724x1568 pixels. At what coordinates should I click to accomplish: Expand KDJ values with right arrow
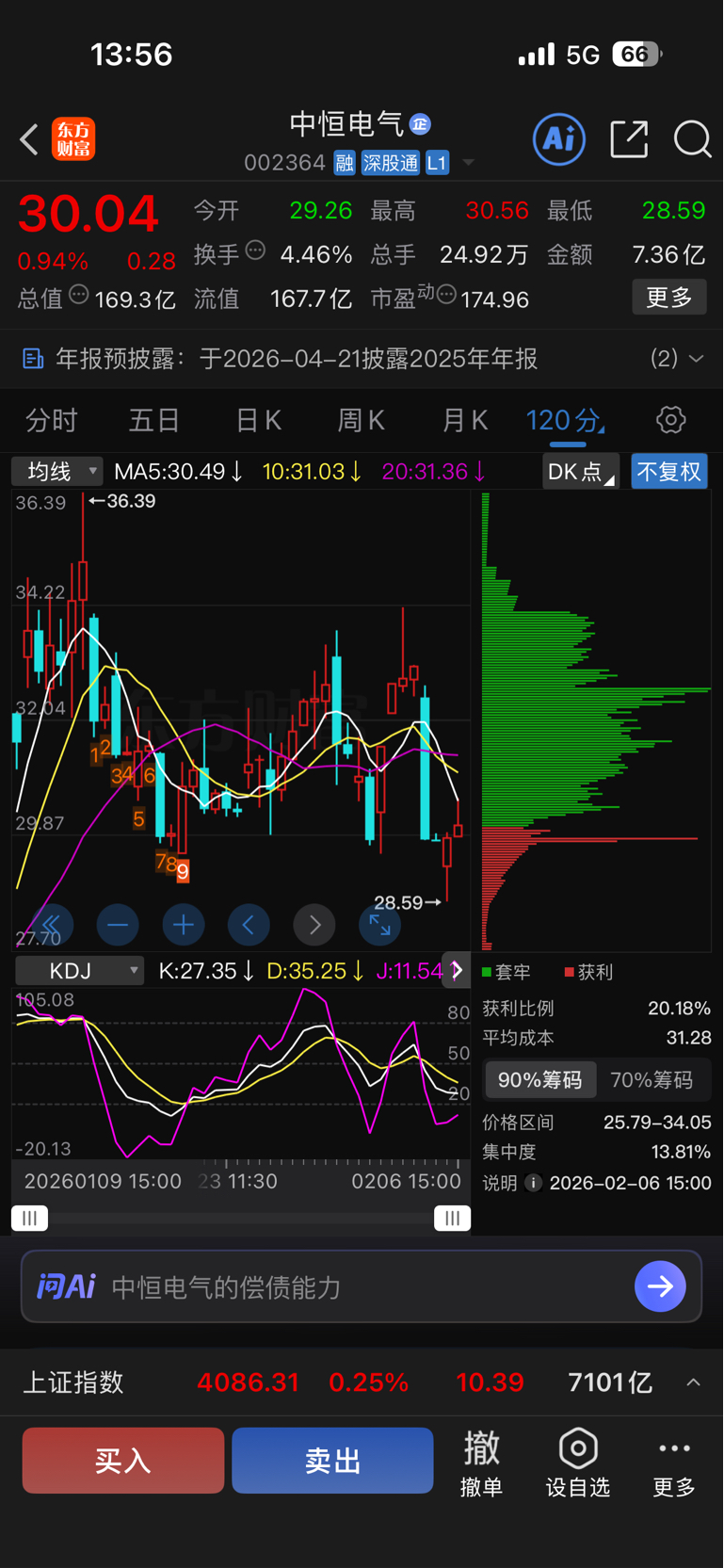(457, 971)
